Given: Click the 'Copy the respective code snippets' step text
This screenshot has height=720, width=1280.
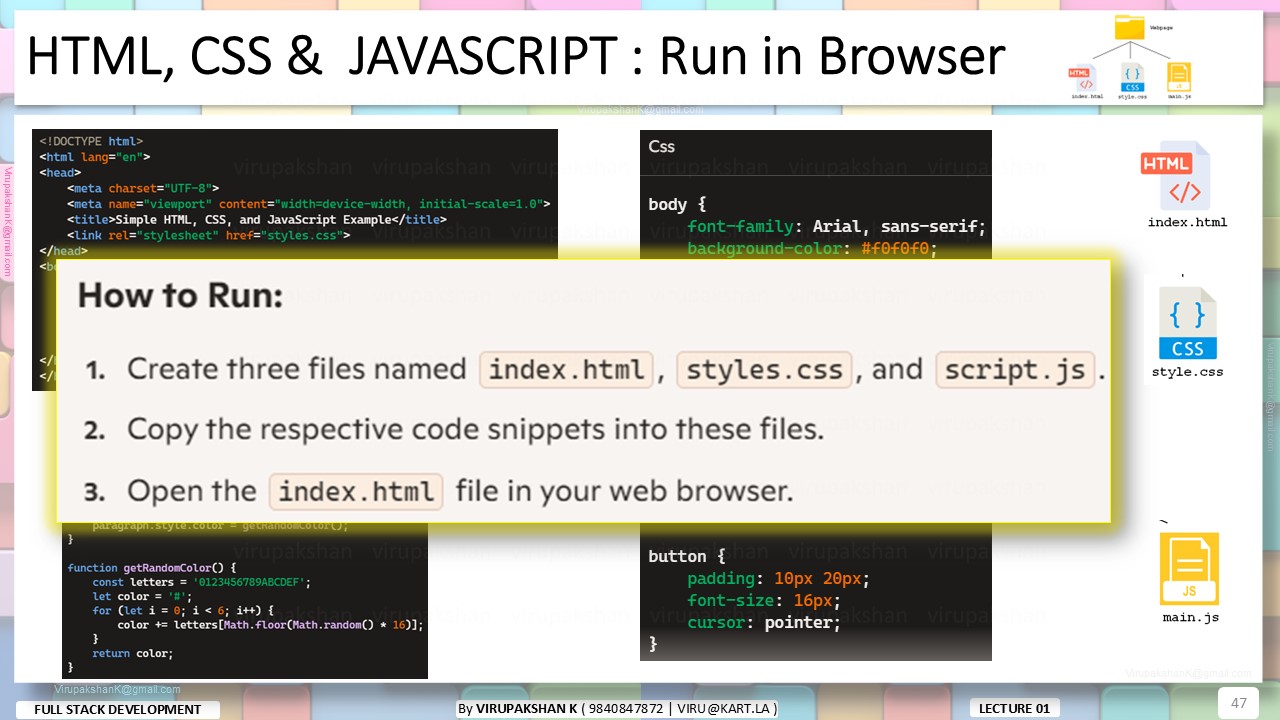Looking at the screenshot, I should click(x=475, y=430).
